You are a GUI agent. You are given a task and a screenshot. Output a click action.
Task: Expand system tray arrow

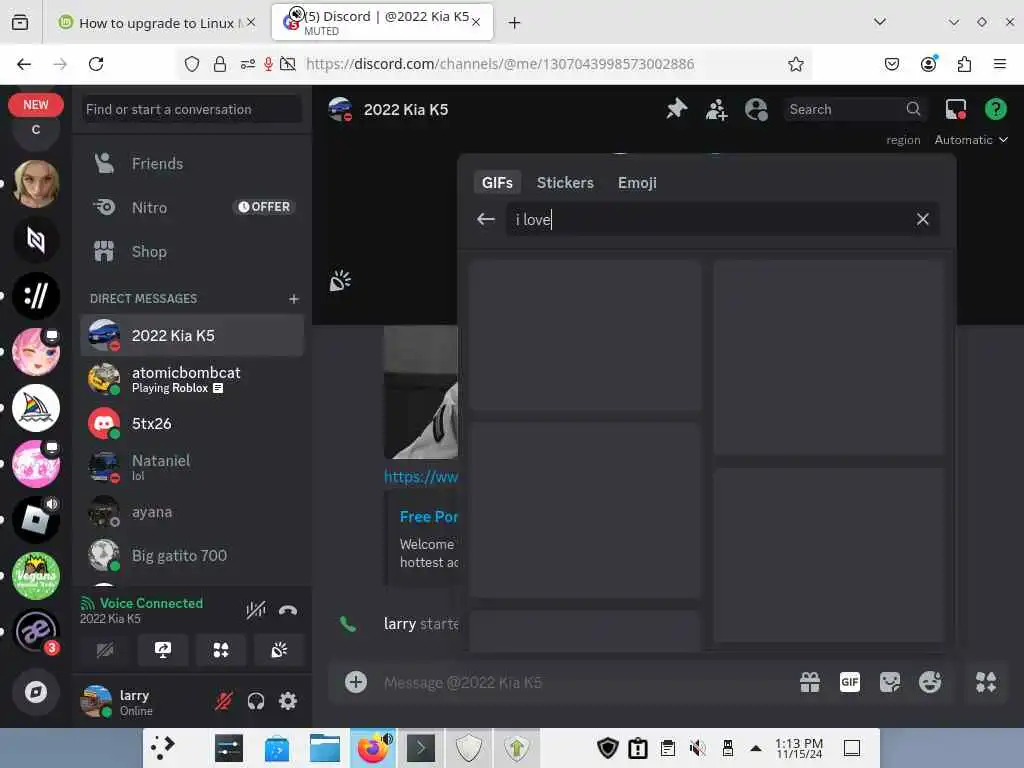point(756,748)
